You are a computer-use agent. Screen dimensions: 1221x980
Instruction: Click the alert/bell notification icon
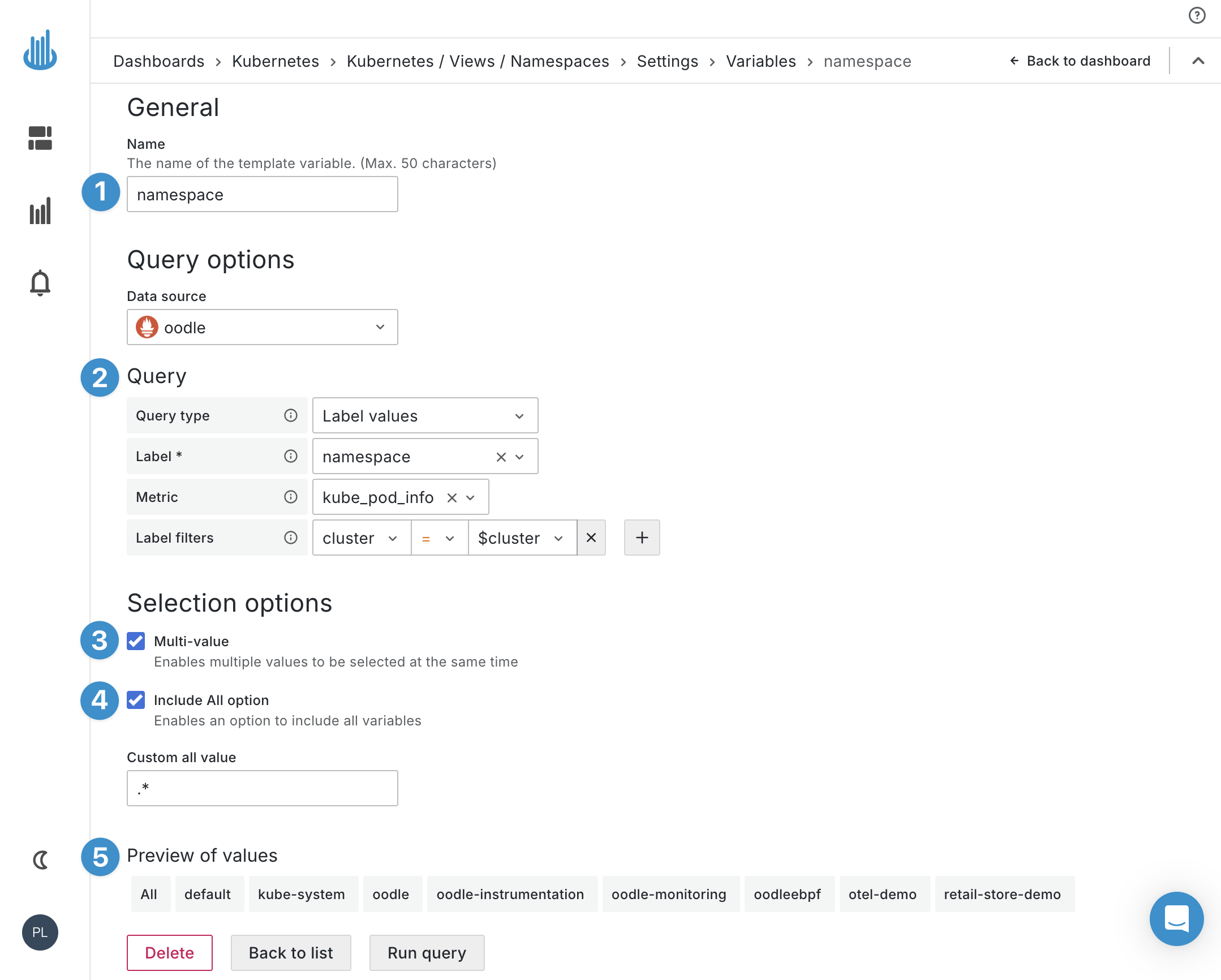click(40, 282)
